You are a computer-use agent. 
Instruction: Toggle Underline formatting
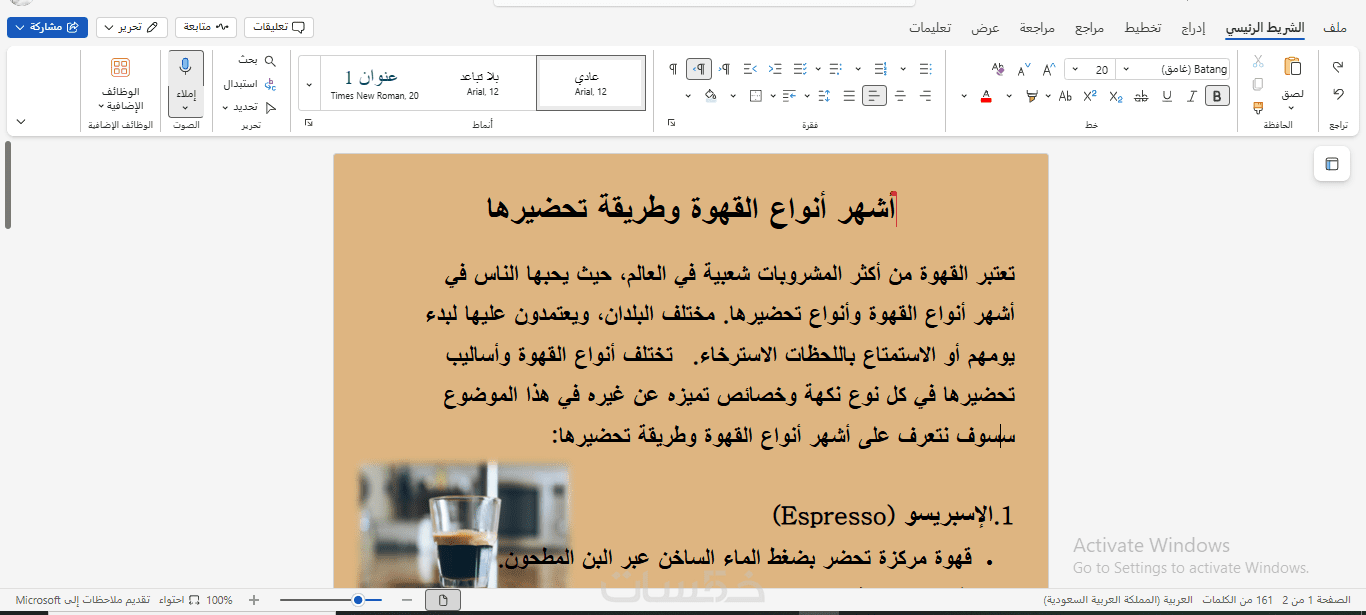coord(1166,96)
